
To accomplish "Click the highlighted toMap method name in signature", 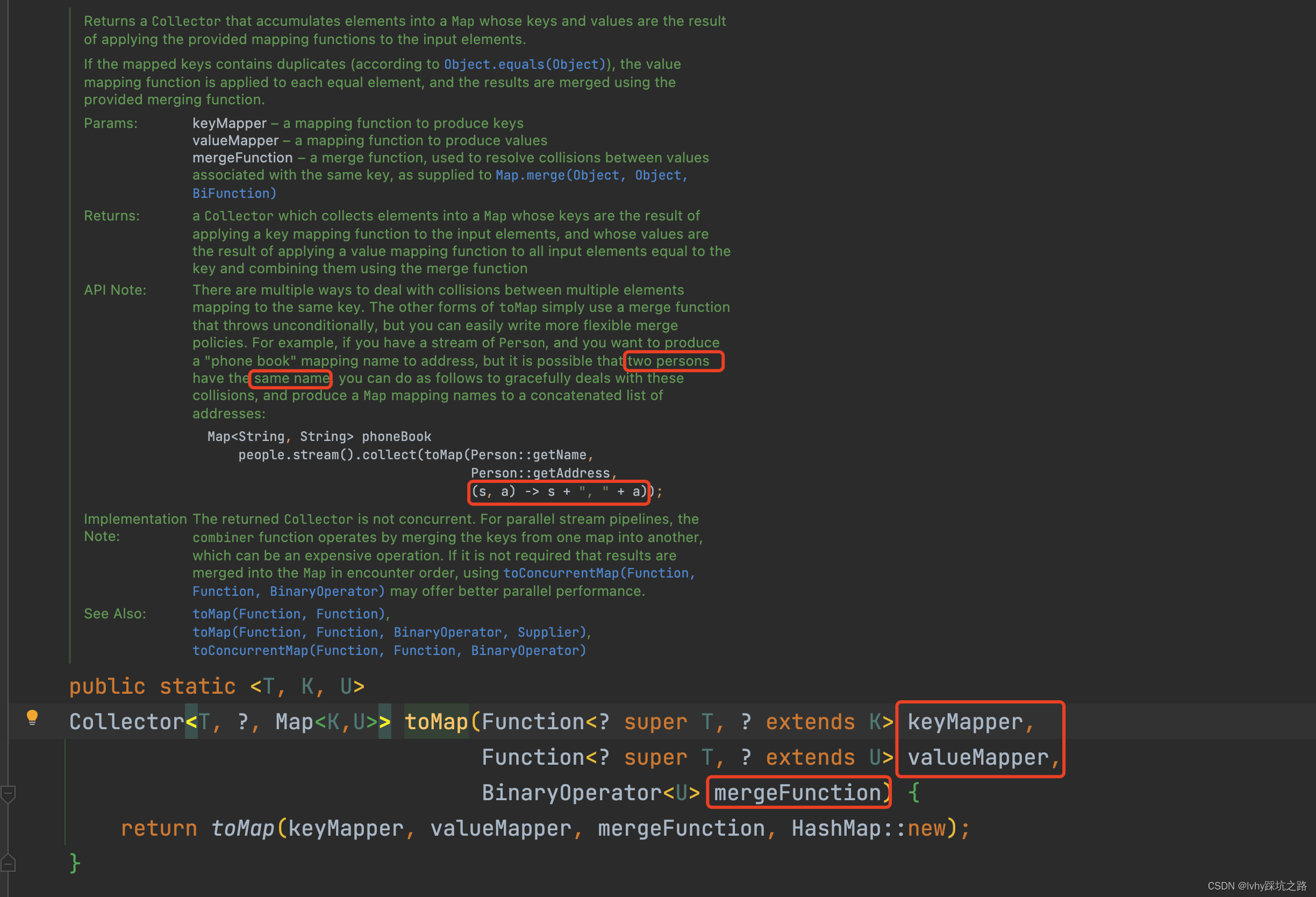I will point(436,722).
